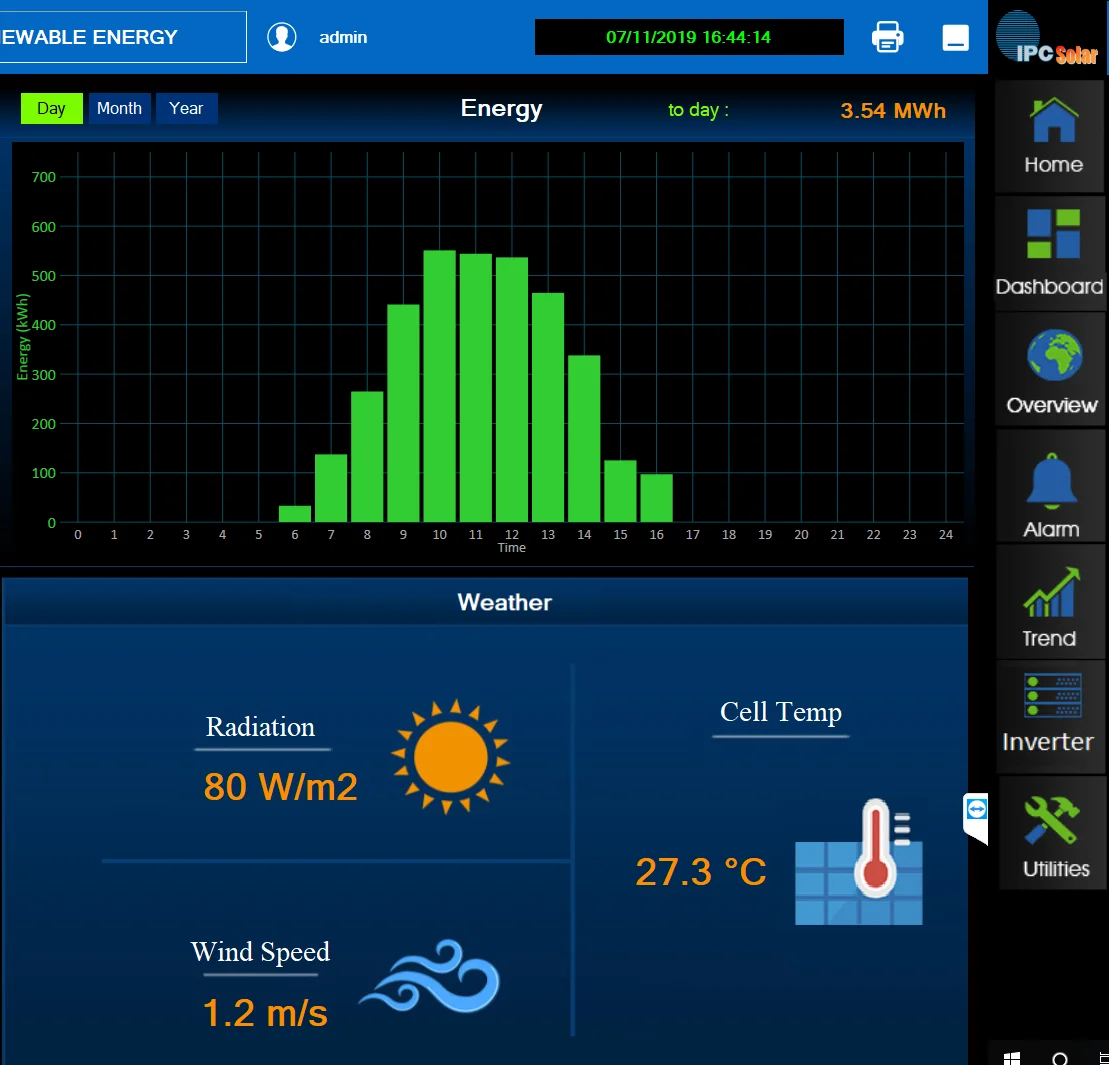Click the Wind Speed label

click(260, 952)
